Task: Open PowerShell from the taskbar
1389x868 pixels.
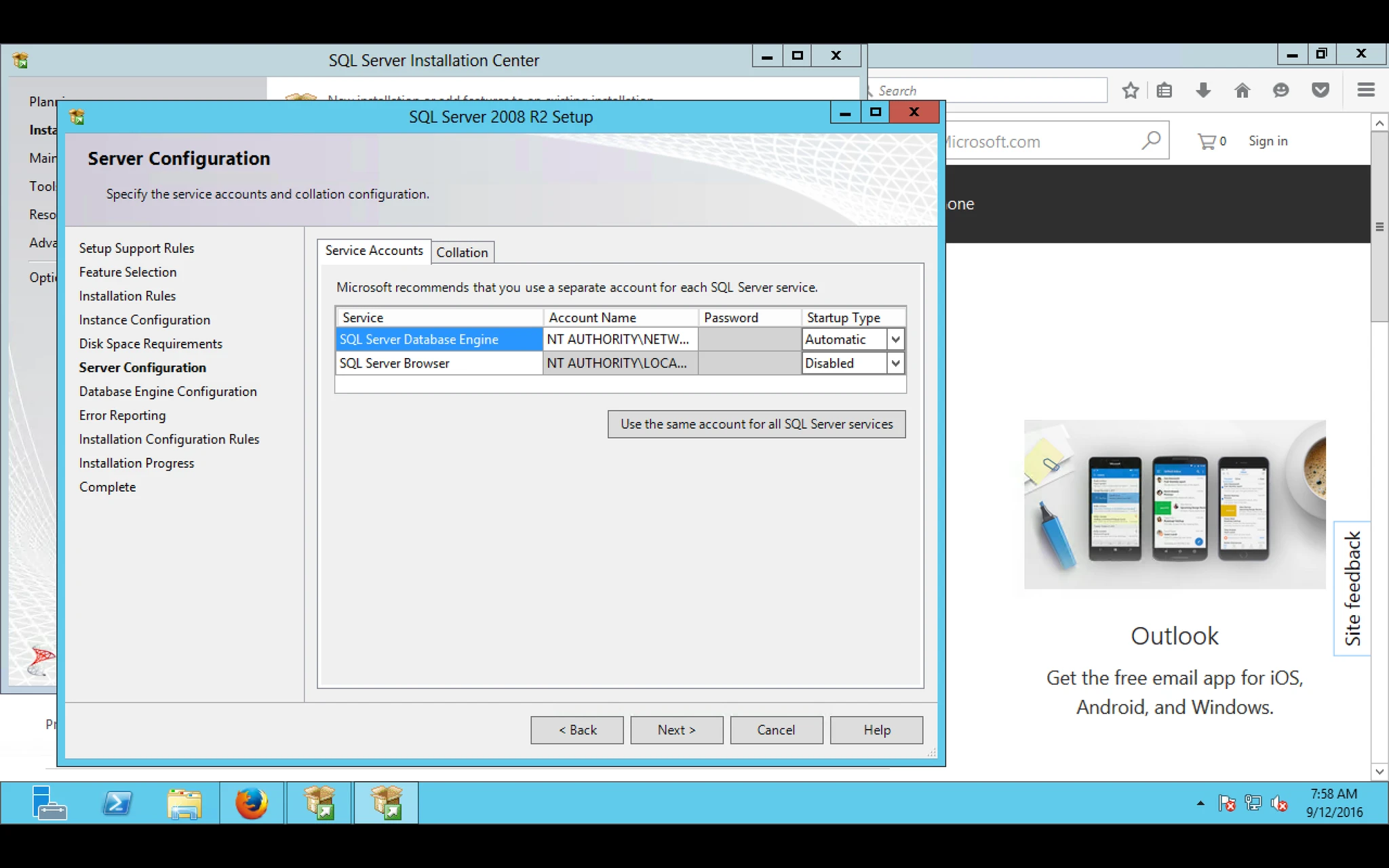Action: 117,804
